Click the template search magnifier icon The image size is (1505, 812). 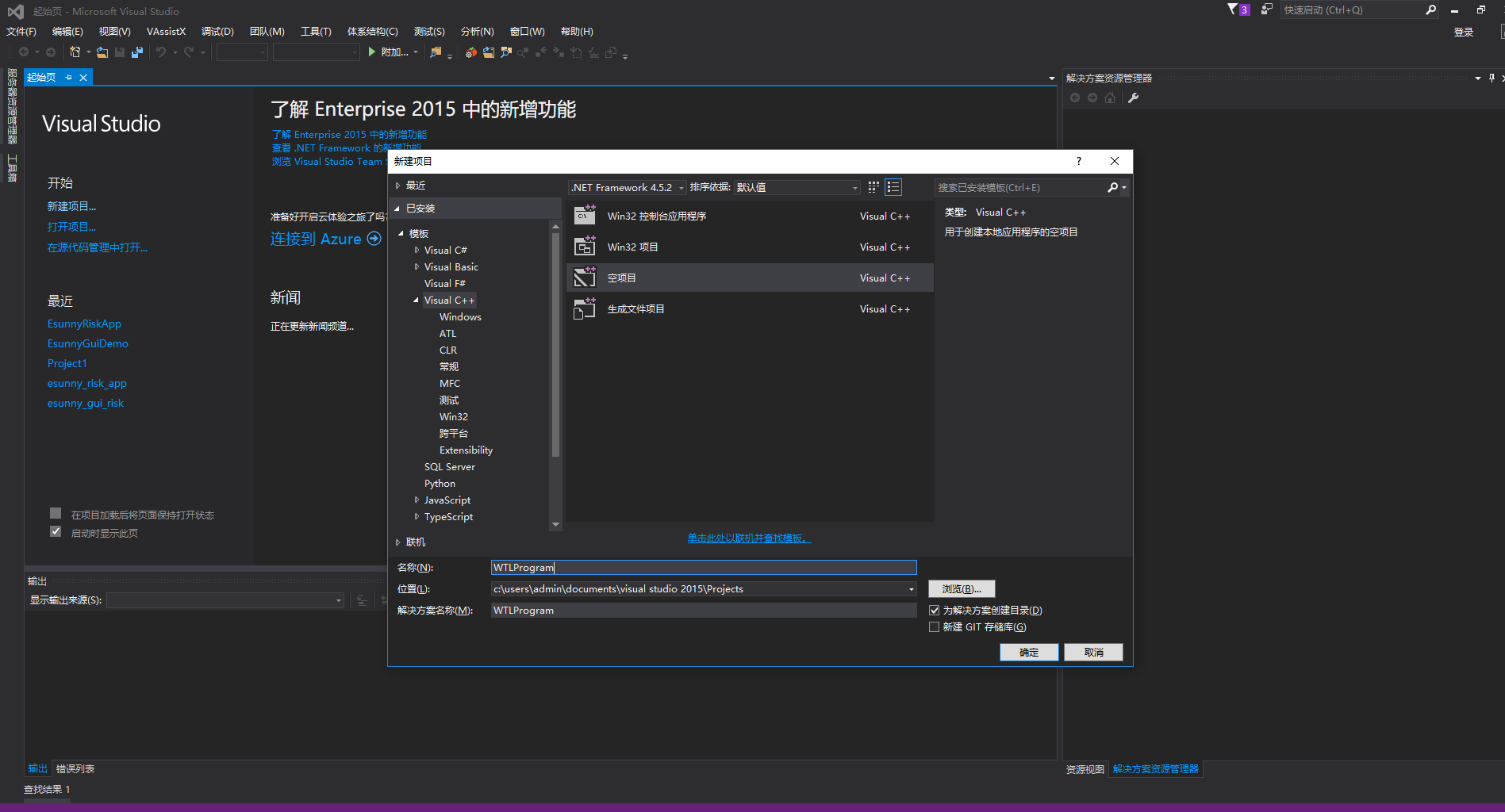click(x=1113, y=187)
